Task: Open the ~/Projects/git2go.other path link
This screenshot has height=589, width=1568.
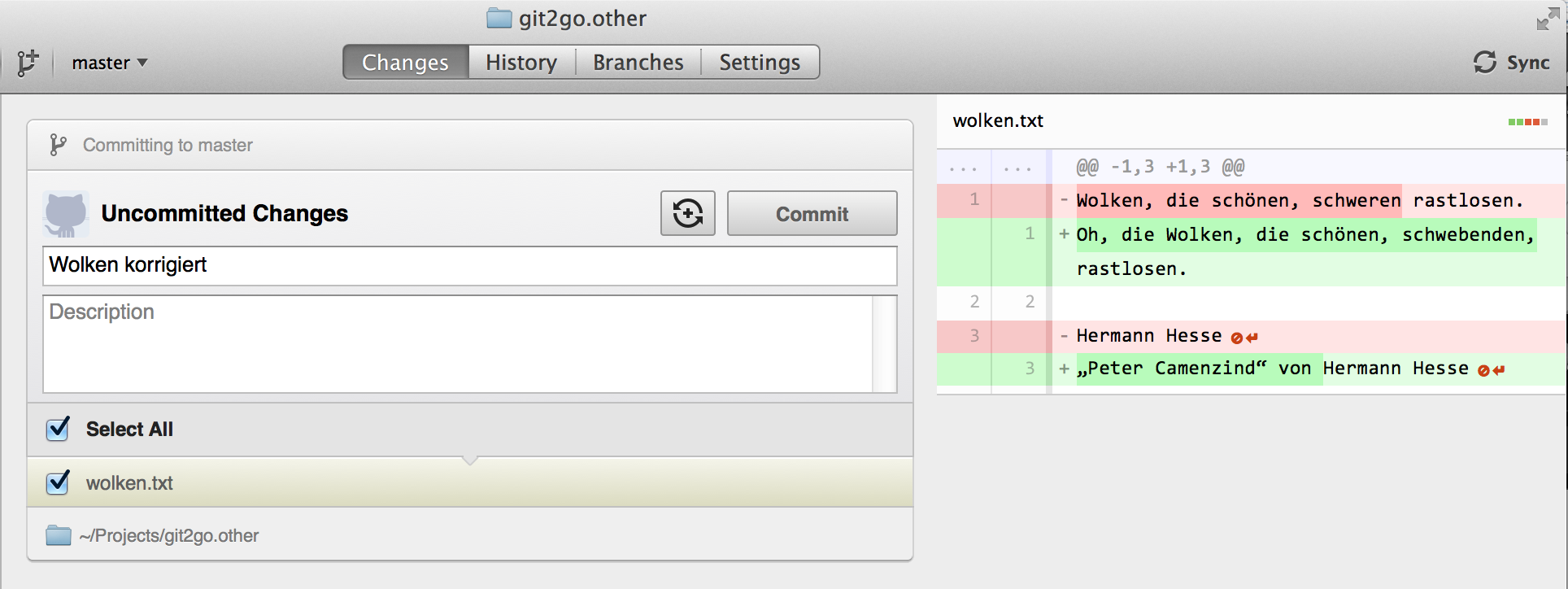Action: (x=169, y=535)
